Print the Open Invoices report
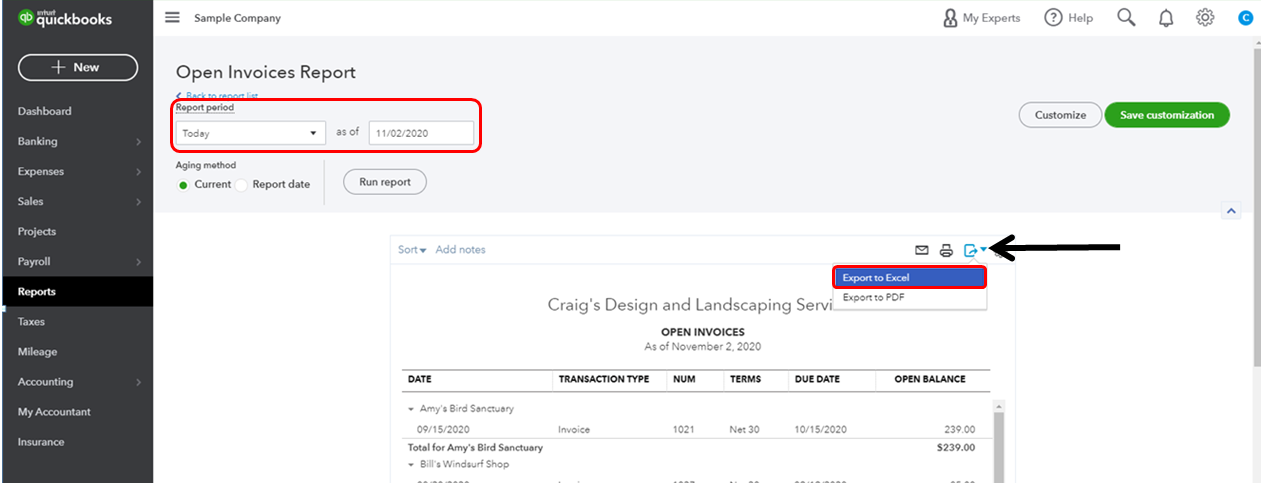The width and height of the screenshot is (1261, 483). 946,250
